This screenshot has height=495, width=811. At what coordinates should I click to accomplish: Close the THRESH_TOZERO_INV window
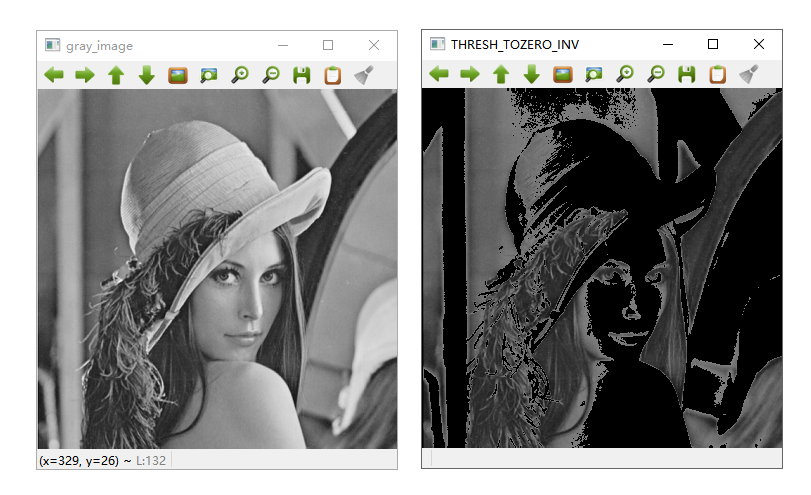[759, 44]
